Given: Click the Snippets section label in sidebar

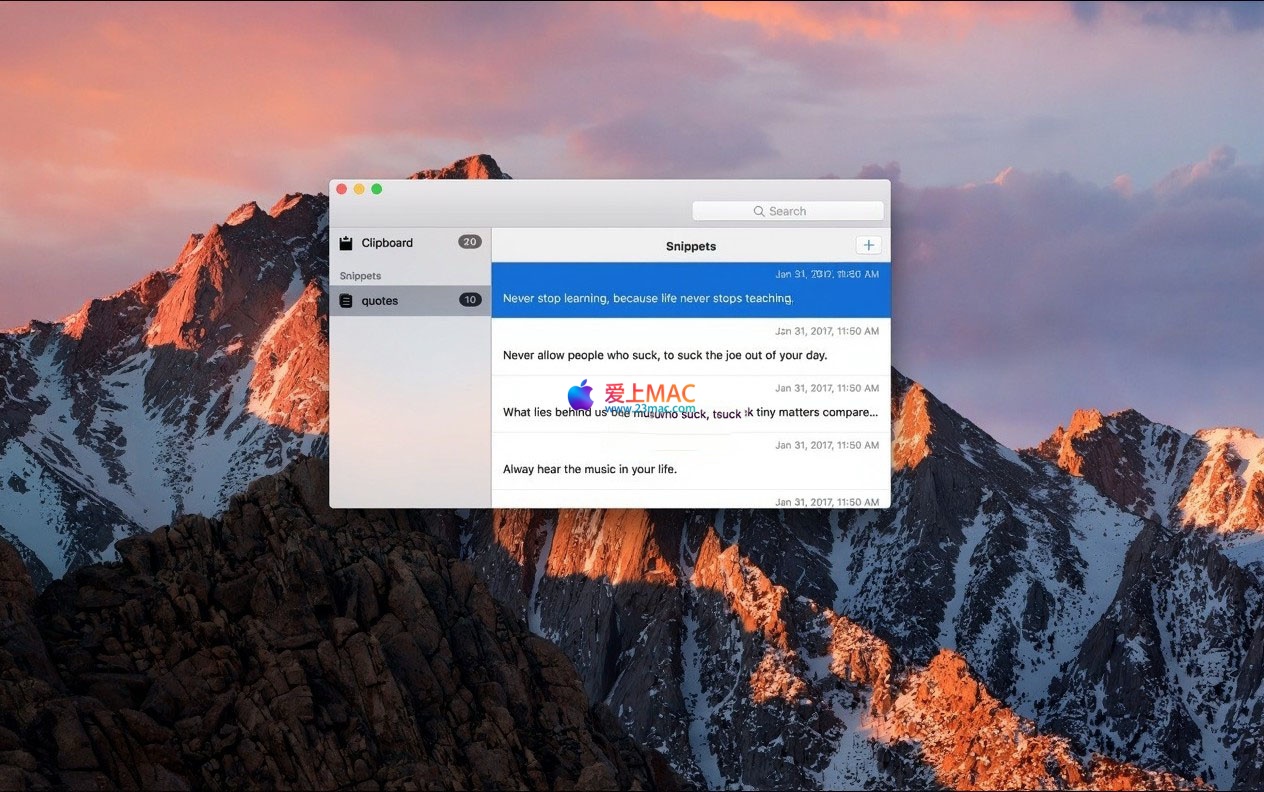Looking at the screenshot, I should click(x=360, y=276).
